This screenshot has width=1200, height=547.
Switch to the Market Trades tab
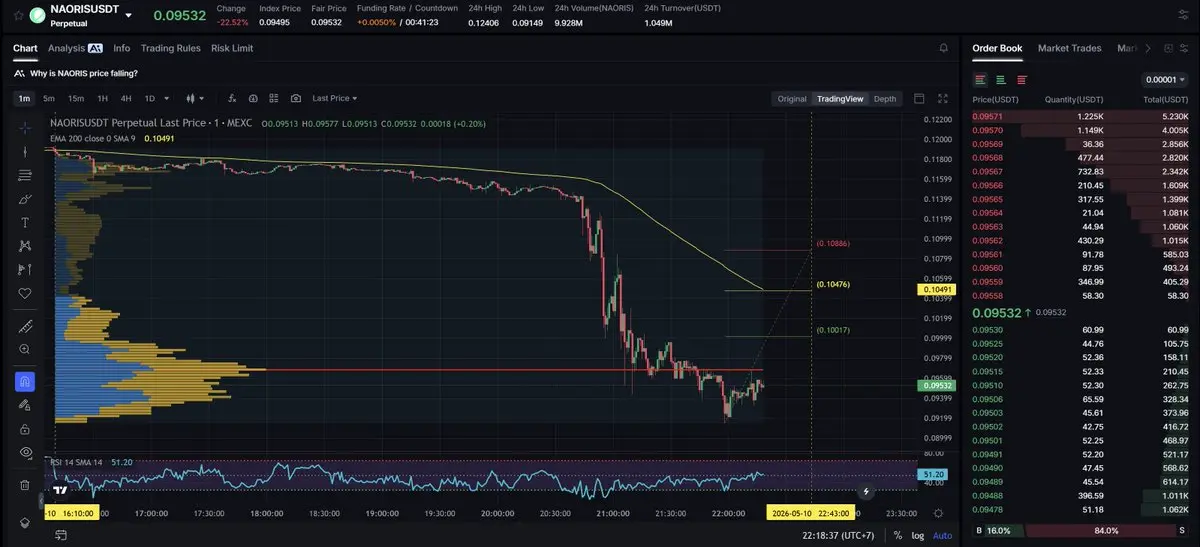1069,48
